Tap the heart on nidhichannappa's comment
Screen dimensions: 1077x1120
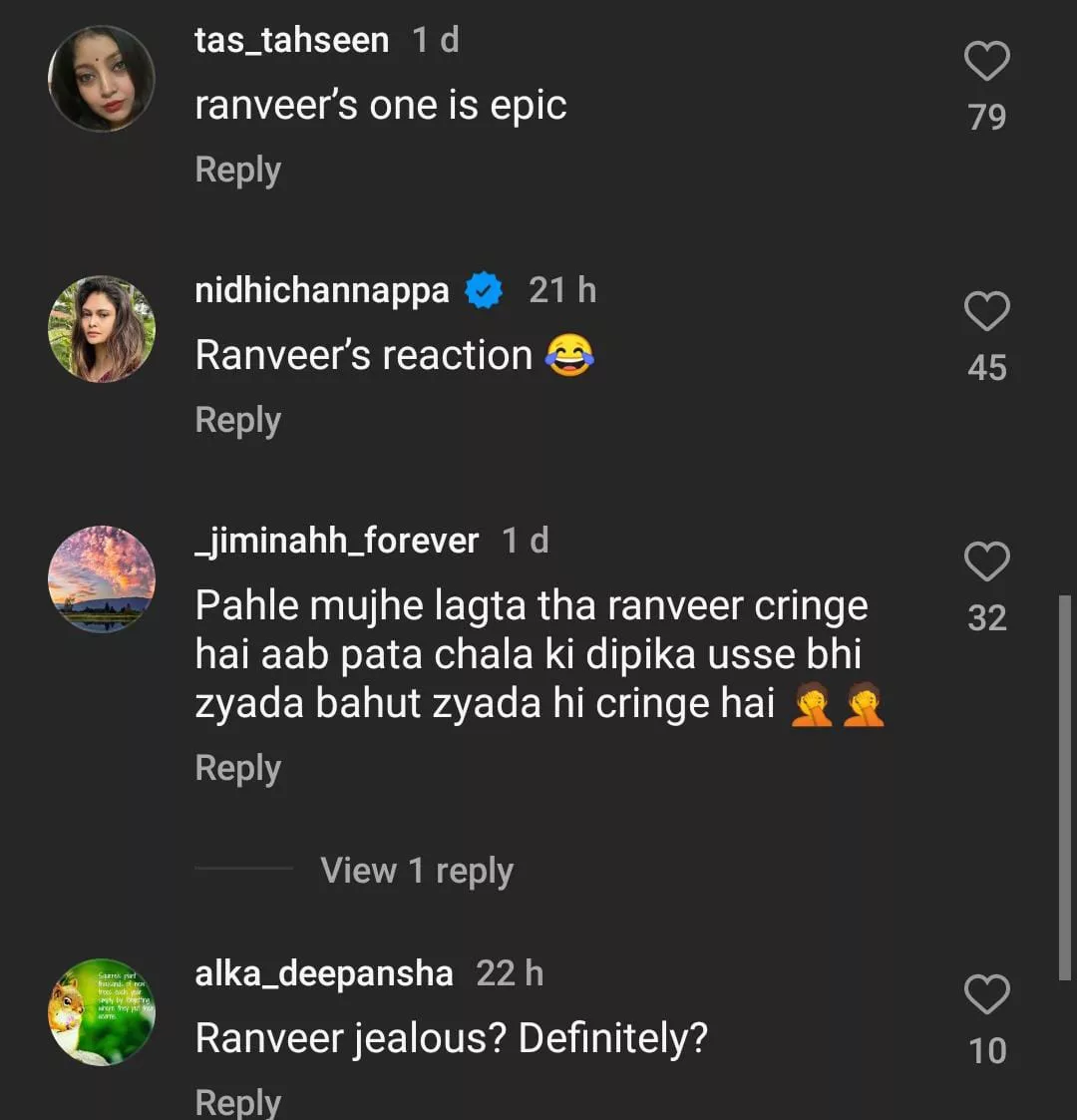pyautogui.click(x=987, y=312)
